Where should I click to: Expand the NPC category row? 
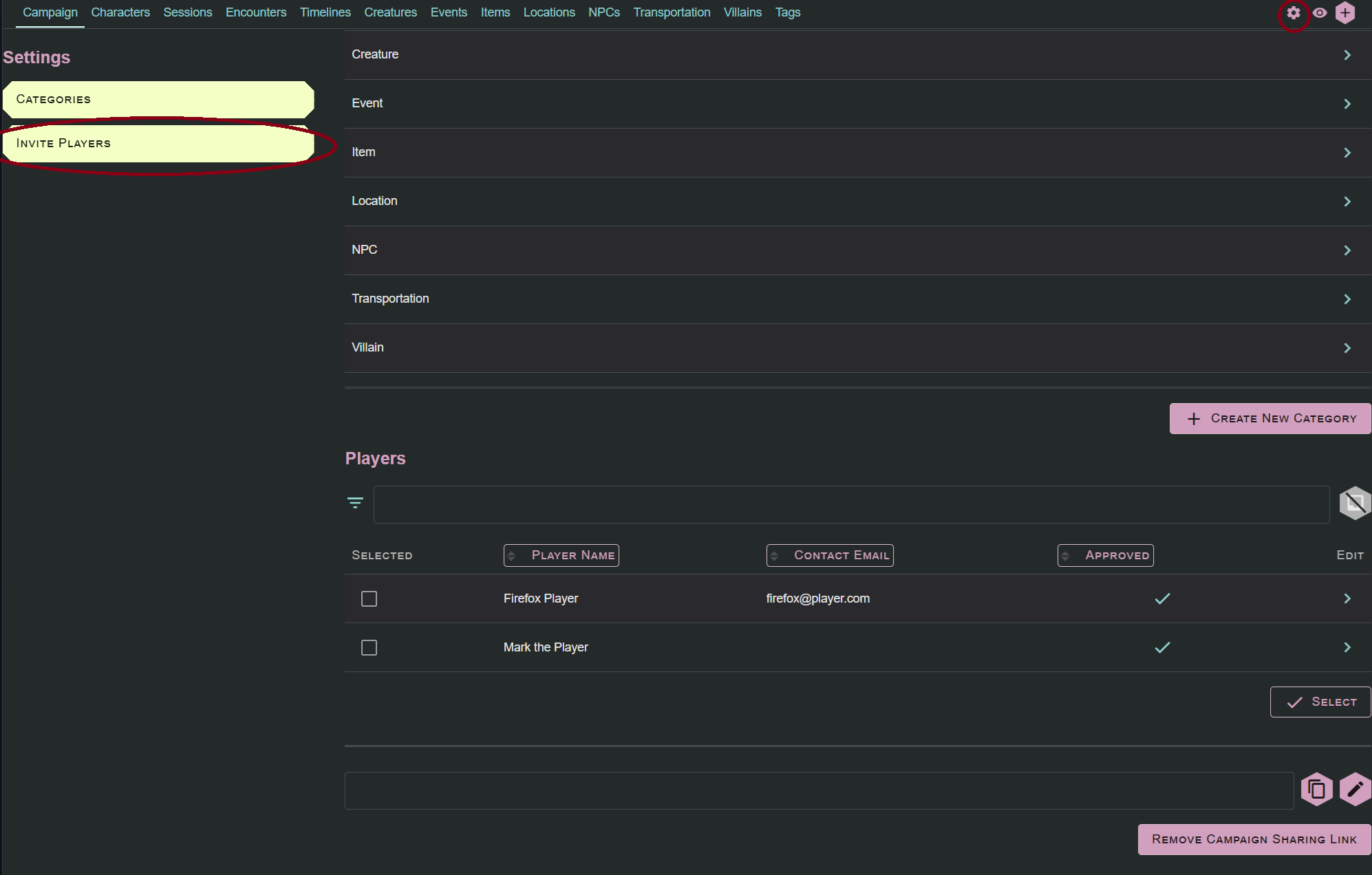tap(858, 250)
